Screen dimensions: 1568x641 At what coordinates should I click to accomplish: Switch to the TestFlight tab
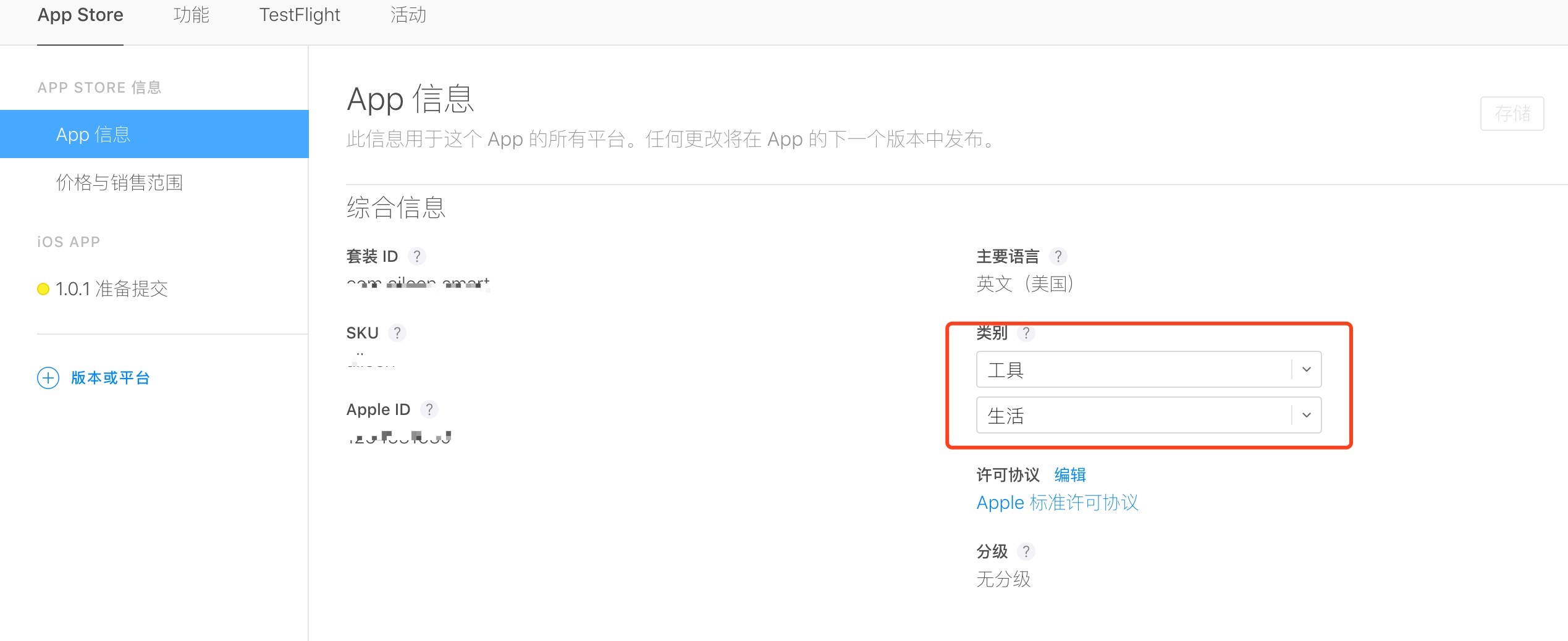tap(300, 15)
